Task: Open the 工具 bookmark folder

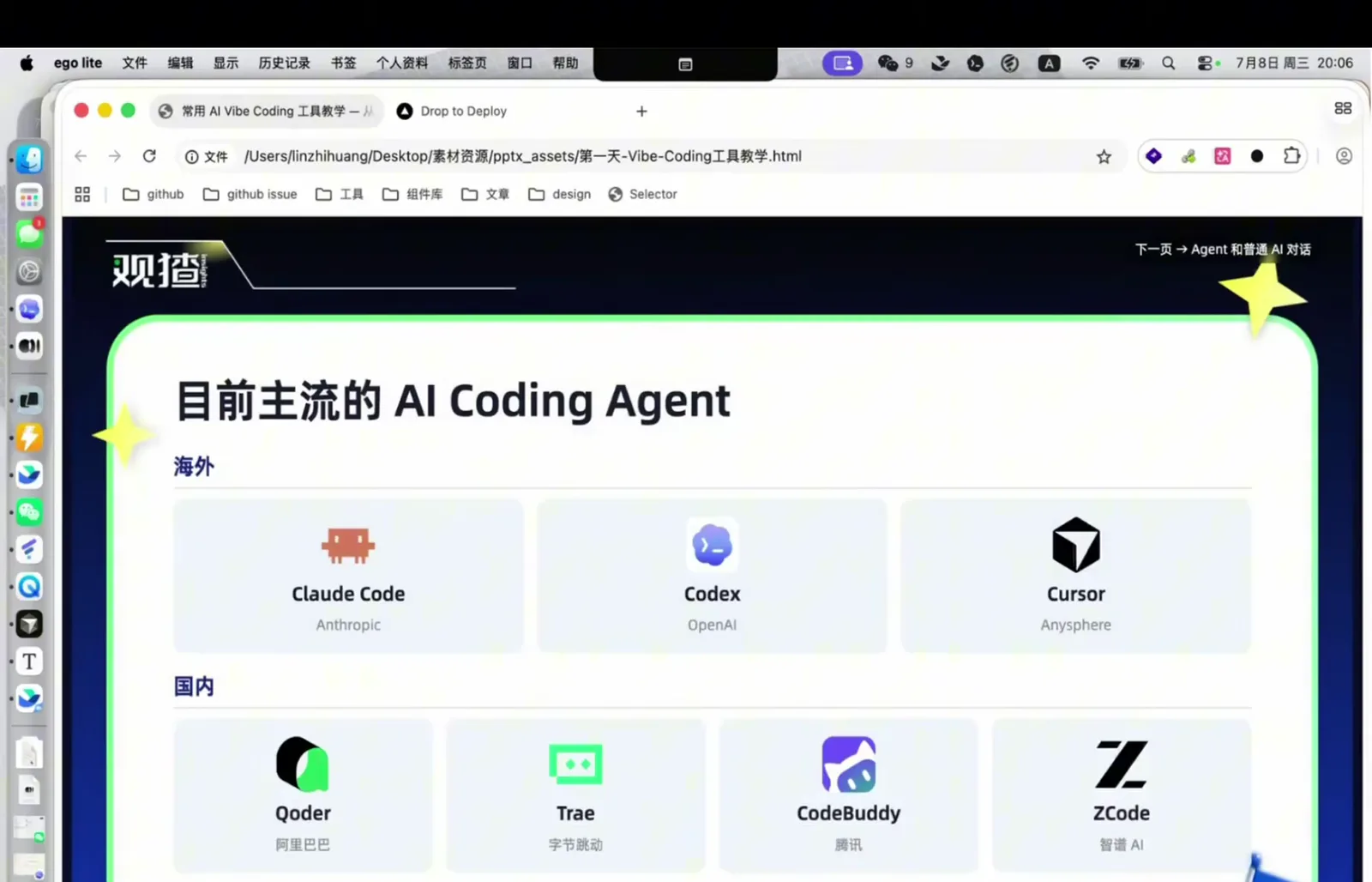Action: (x=340, y=195)
